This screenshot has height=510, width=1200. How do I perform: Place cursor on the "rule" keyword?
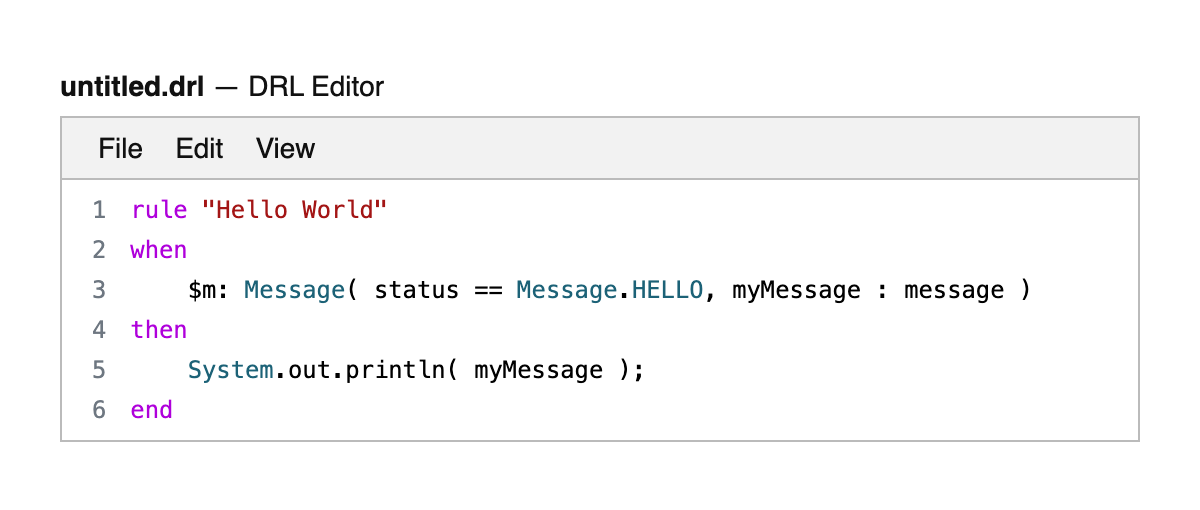159,210
